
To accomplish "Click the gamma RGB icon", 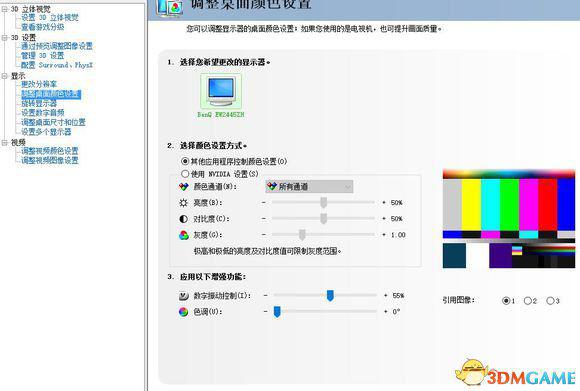I will pyautogui.click(x=184, y=235).
